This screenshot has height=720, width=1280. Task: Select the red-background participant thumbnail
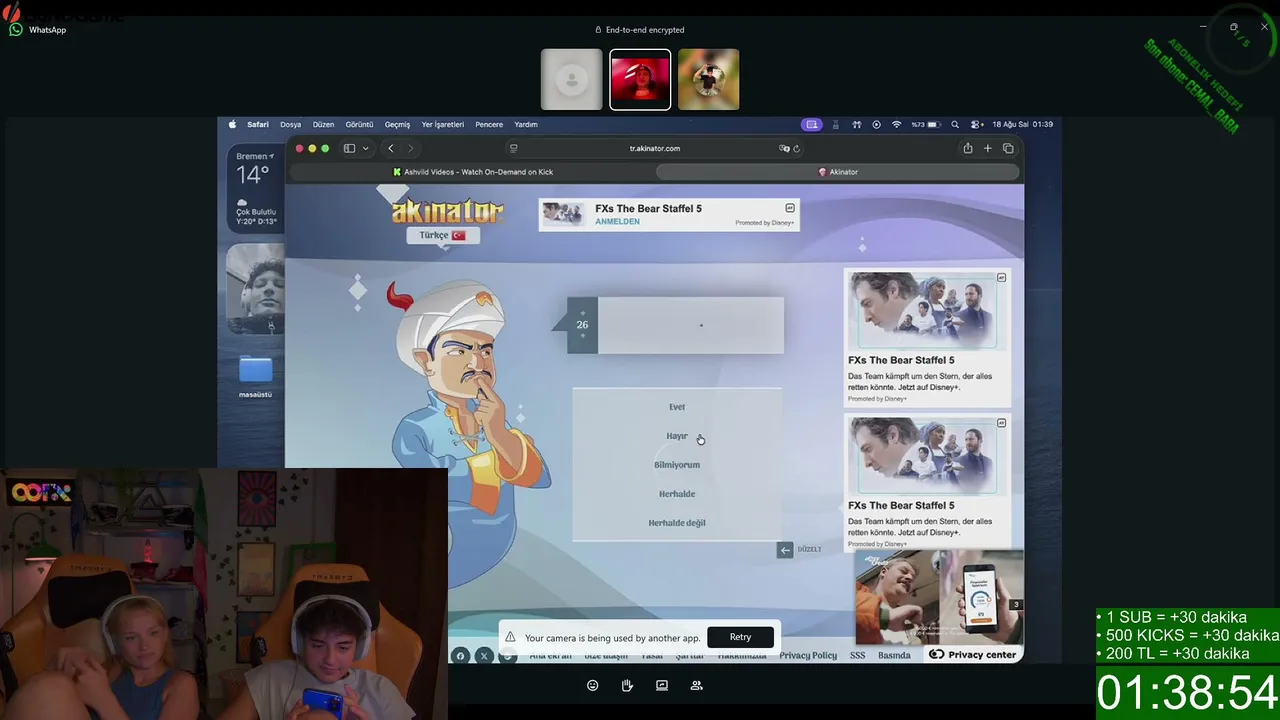click(640, 79)
